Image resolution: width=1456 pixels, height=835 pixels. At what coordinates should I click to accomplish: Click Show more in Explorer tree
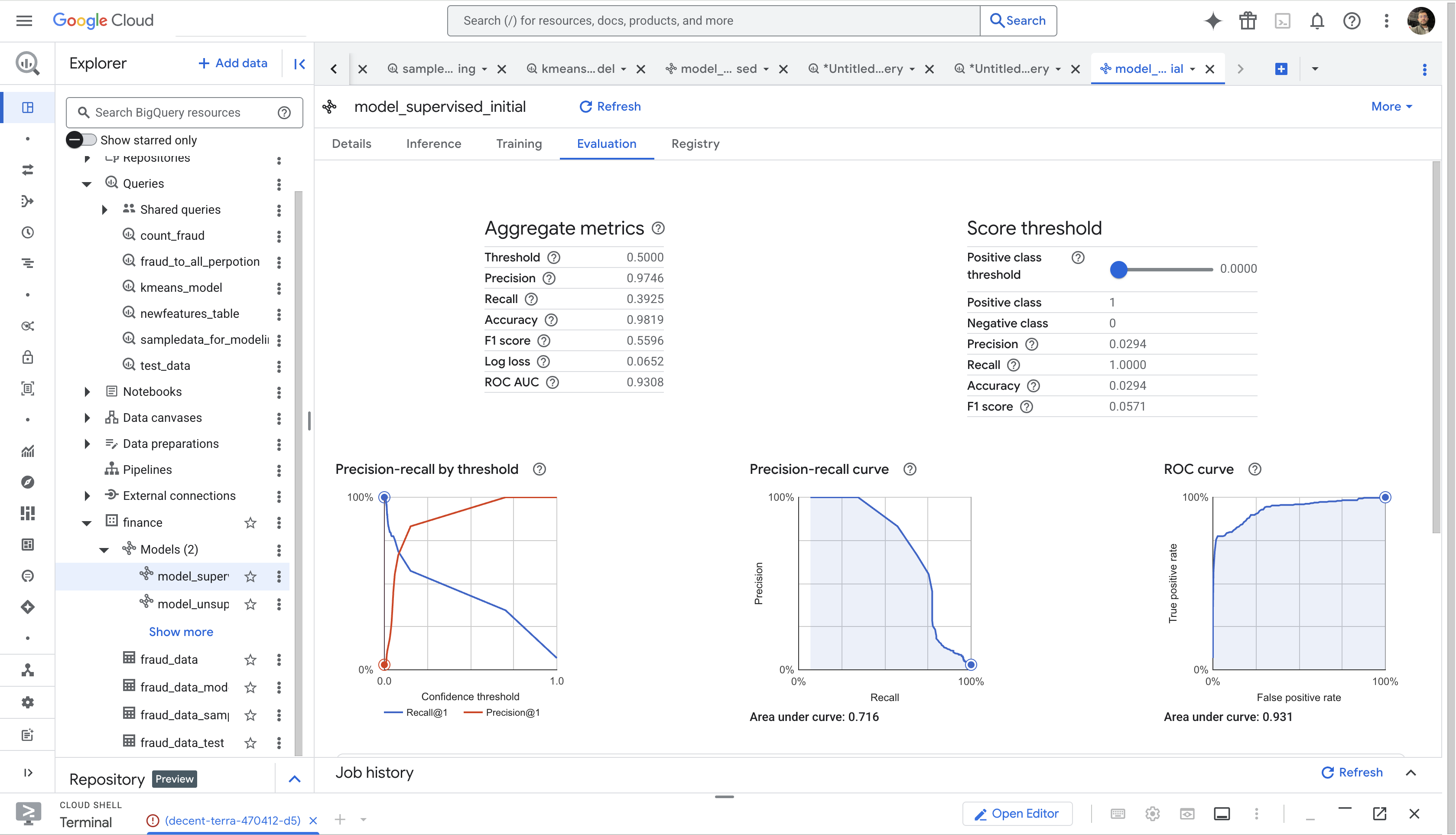pyautogui.click(x=181, y=632)
